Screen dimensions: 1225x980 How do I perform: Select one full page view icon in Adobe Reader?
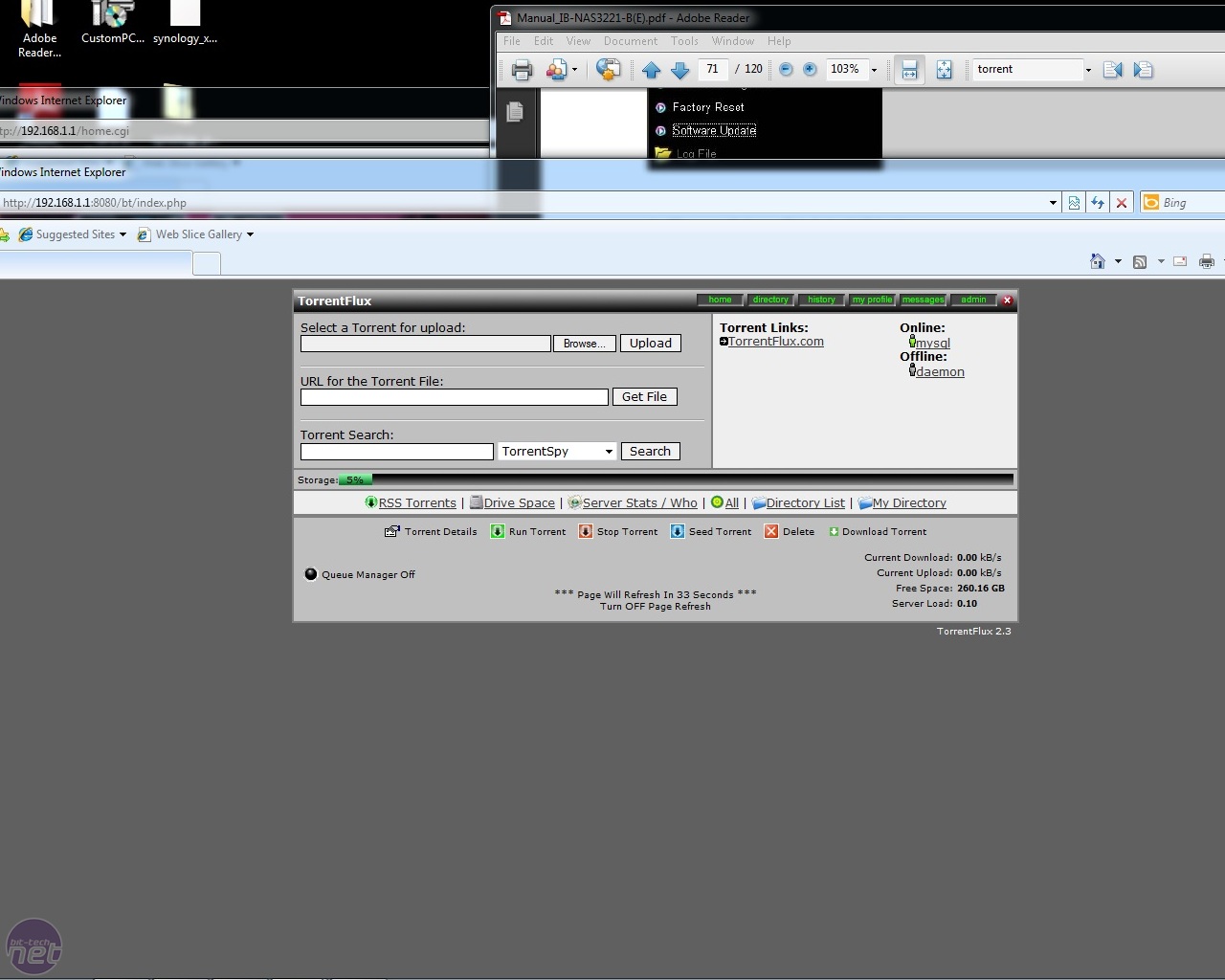point(945,69)
